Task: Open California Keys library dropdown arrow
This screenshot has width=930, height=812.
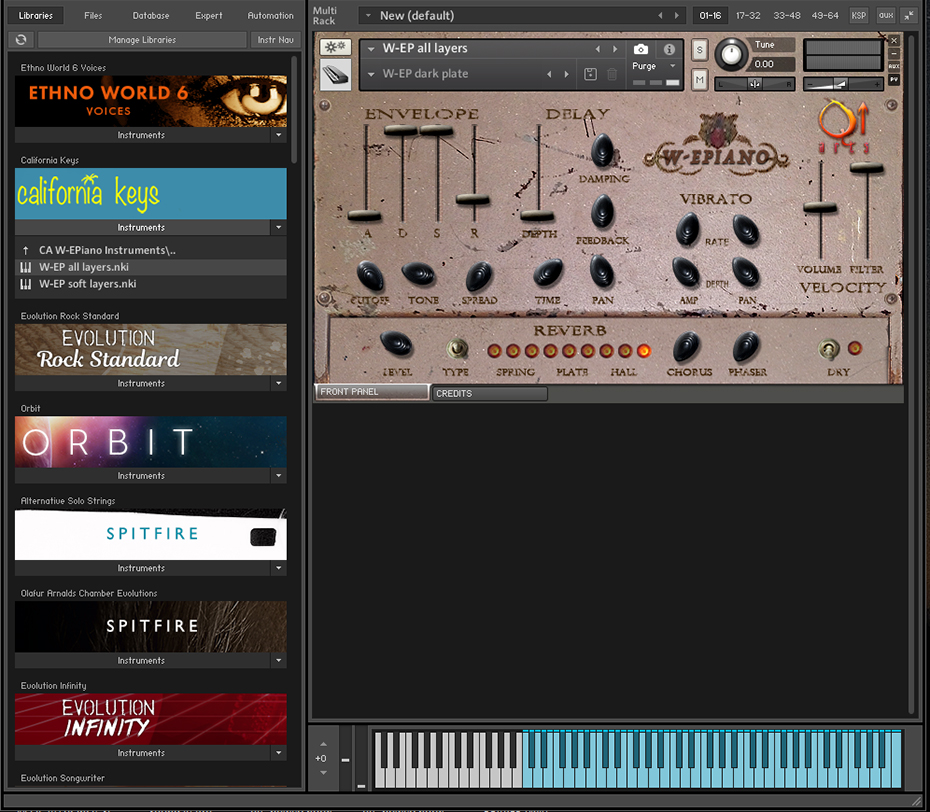Action: coord(279,228)
